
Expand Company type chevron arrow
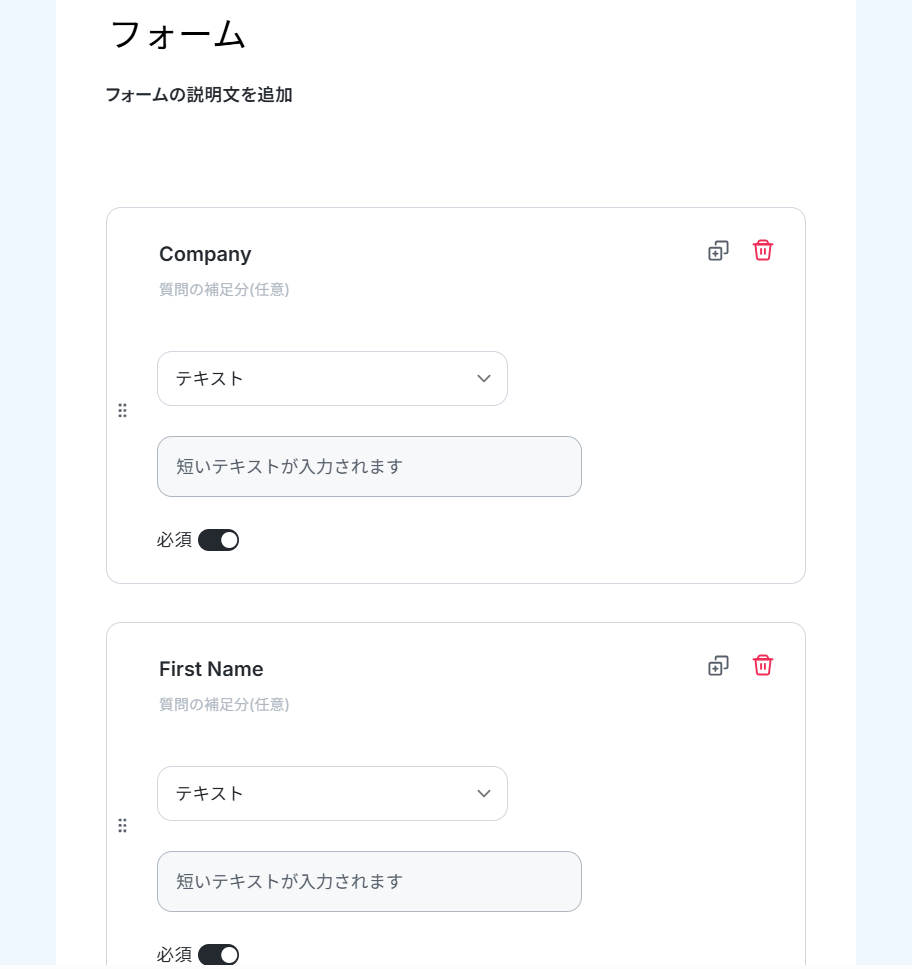pyautogui.click(x=484, y=378)
